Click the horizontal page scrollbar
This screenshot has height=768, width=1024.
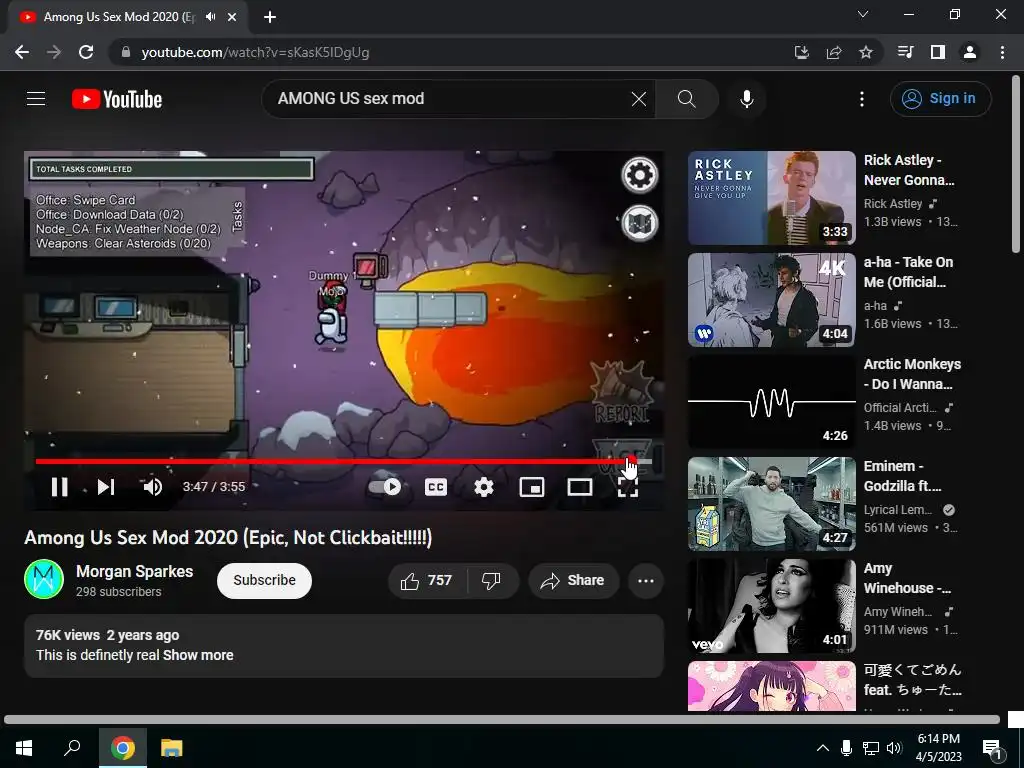click(x=502, y=720)
